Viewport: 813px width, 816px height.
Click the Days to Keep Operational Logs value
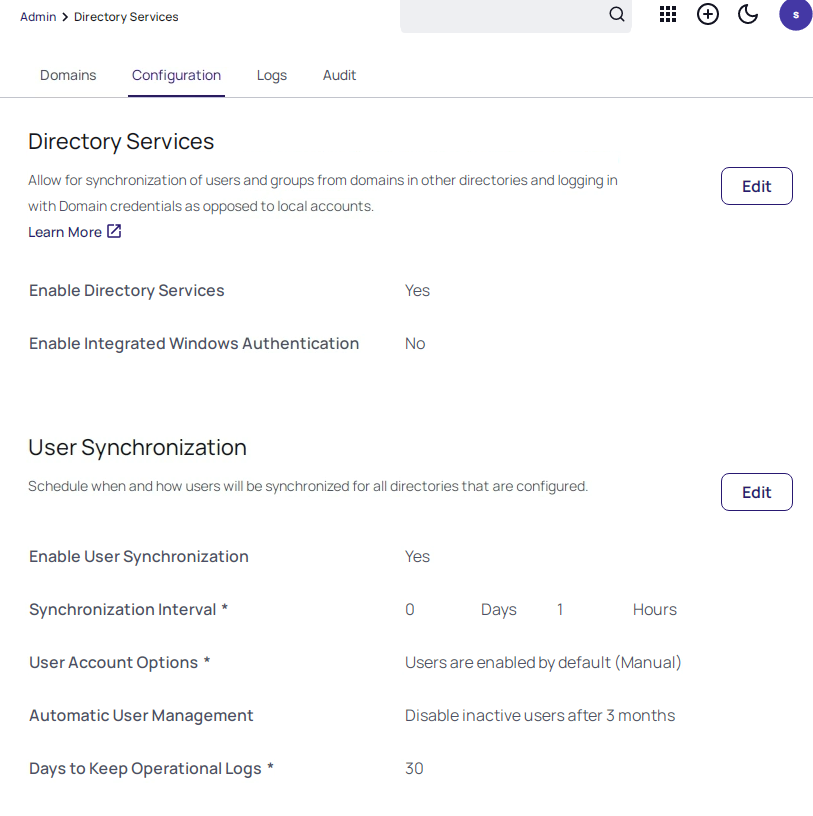coord(414,768)
